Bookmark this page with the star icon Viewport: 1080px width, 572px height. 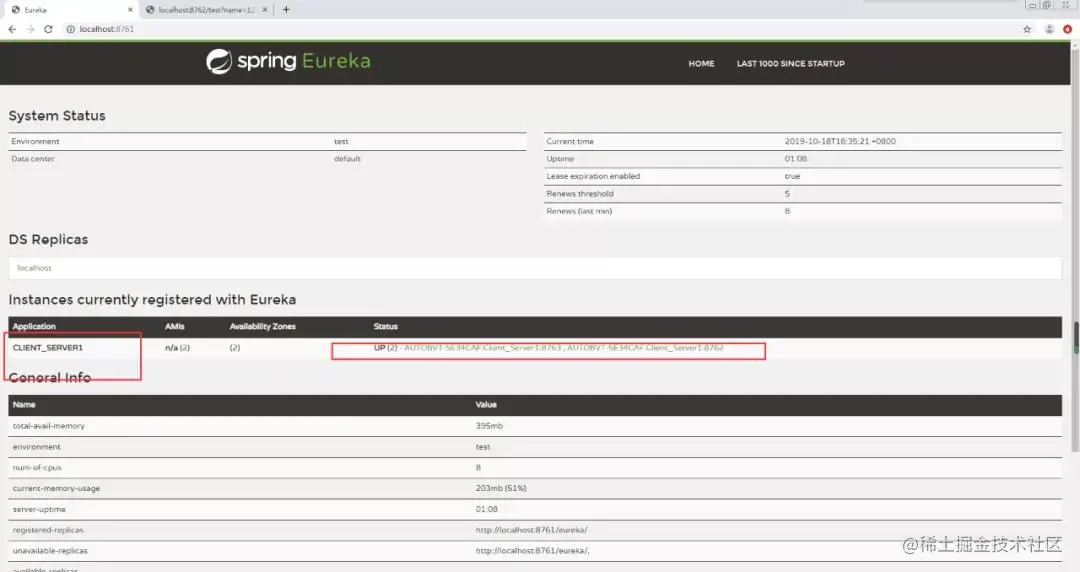[1027, 29]
